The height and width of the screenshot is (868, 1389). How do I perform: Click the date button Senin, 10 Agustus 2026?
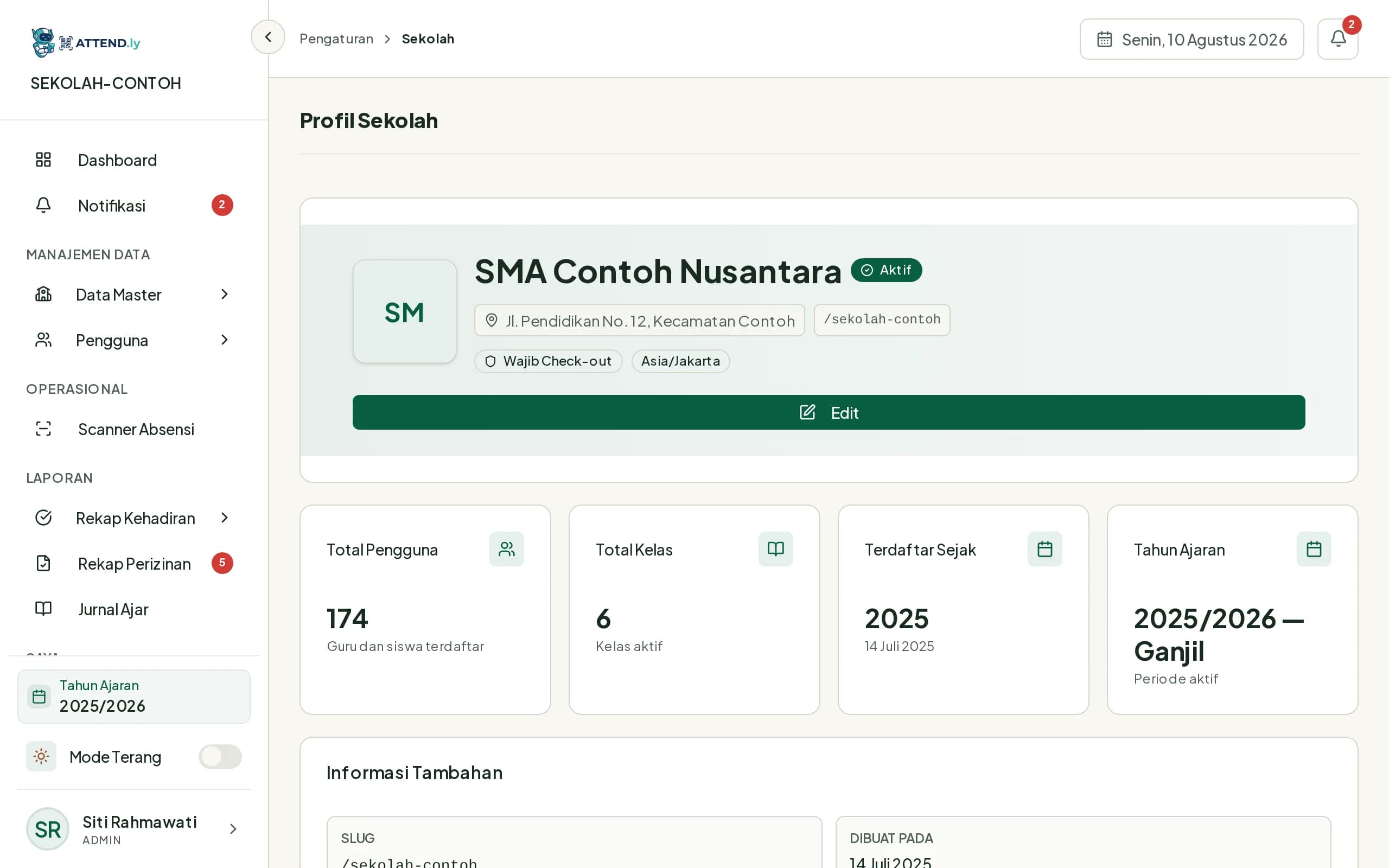coord(1192,39)
